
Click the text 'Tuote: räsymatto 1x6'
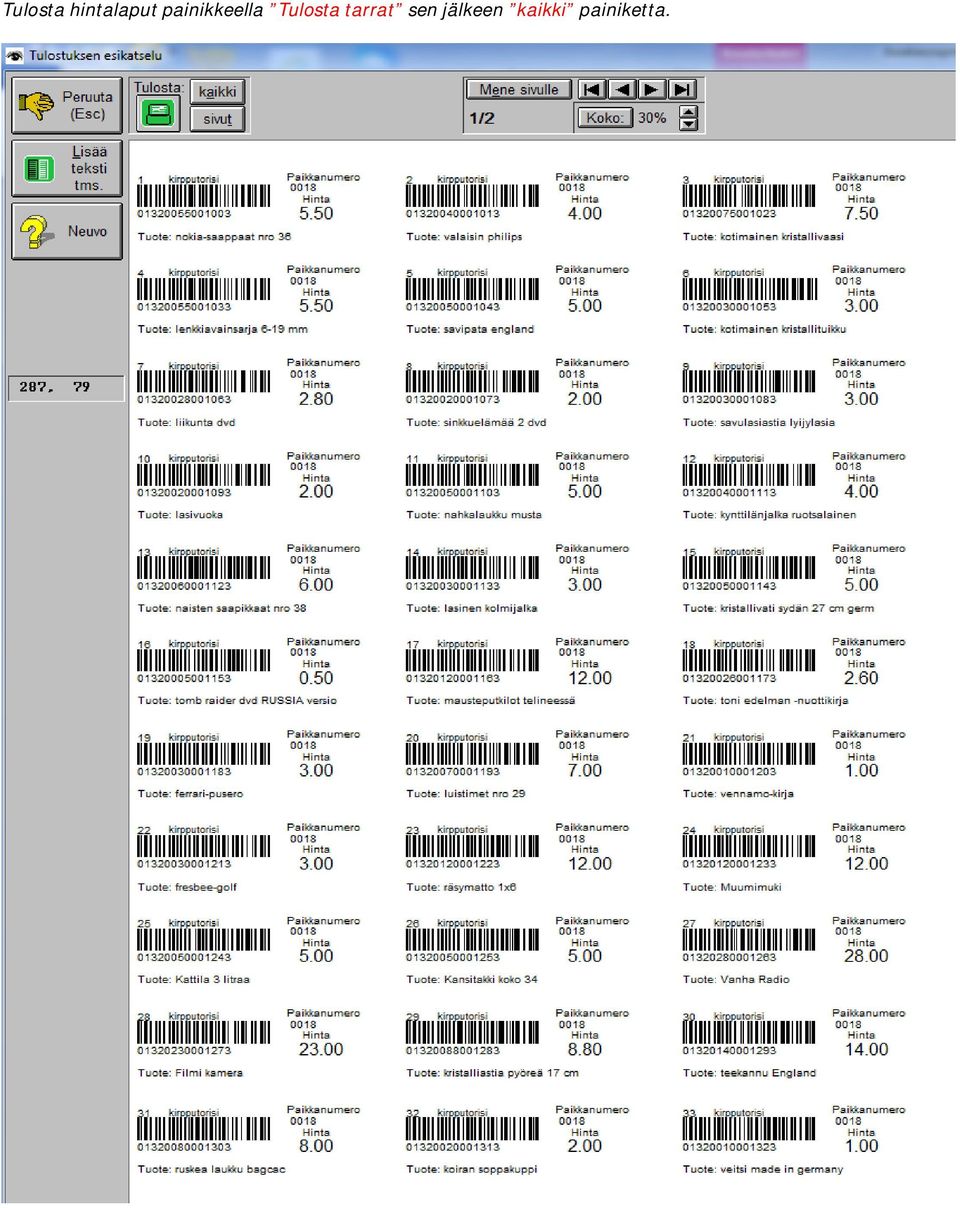coord(461,887)
